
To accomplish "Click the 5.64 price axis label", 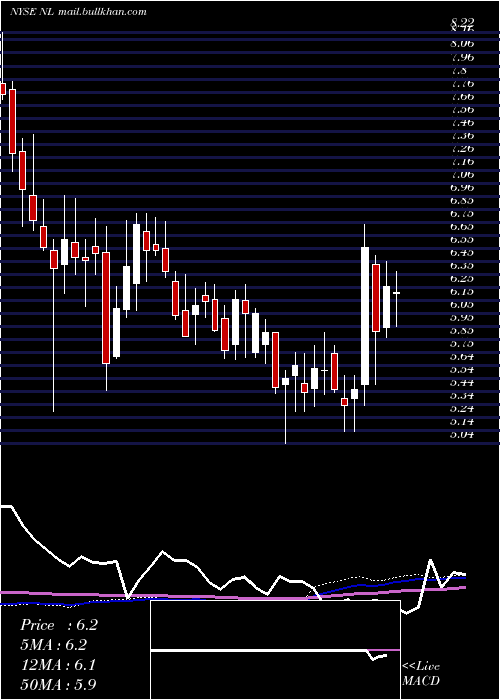I will pyautogui.click(x=462, y=357).
